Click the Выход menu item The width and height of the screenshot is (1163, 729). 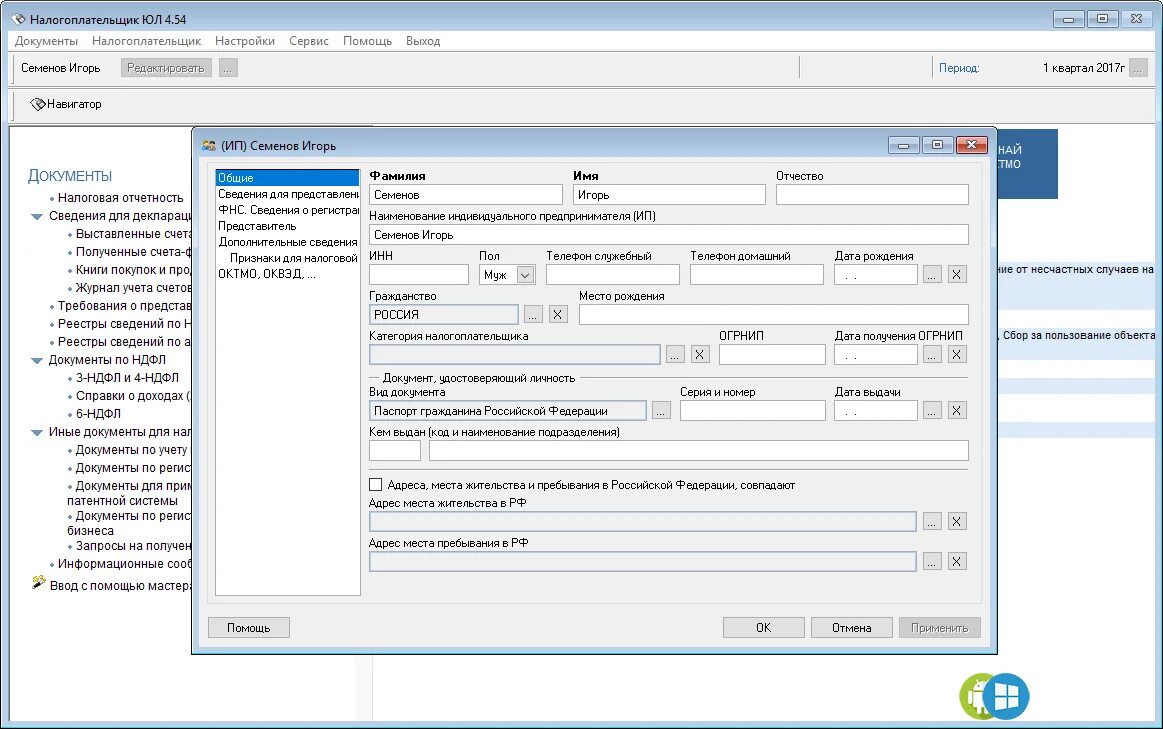(423, 41)
